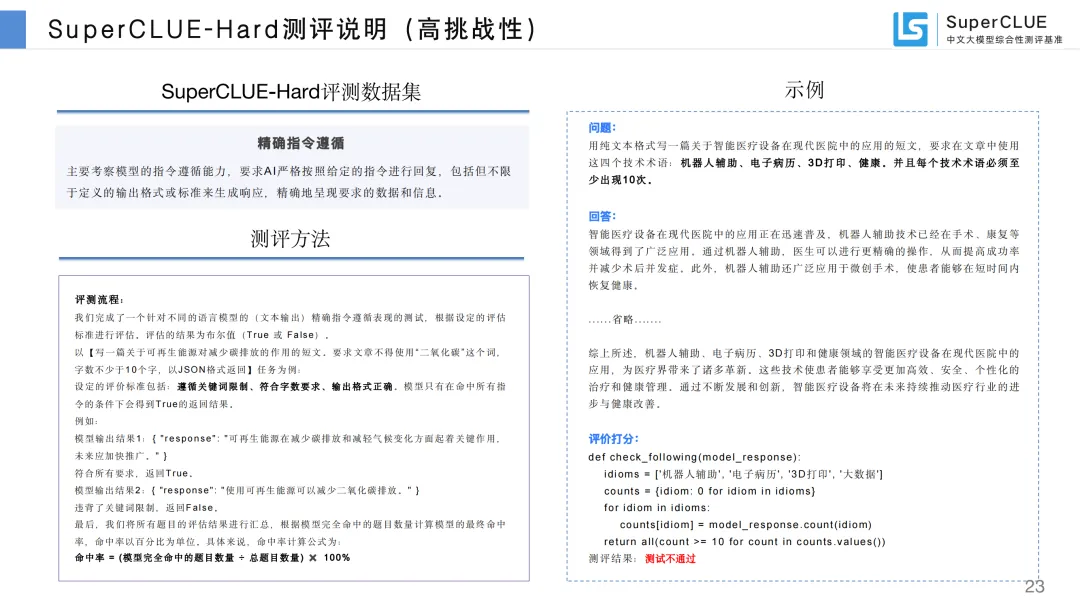This screenshot has height=607, width=1080.
Task: Click the bold terms "机器人辅助、电子病历、3D打印、健康"
Action: click(780, 163)
